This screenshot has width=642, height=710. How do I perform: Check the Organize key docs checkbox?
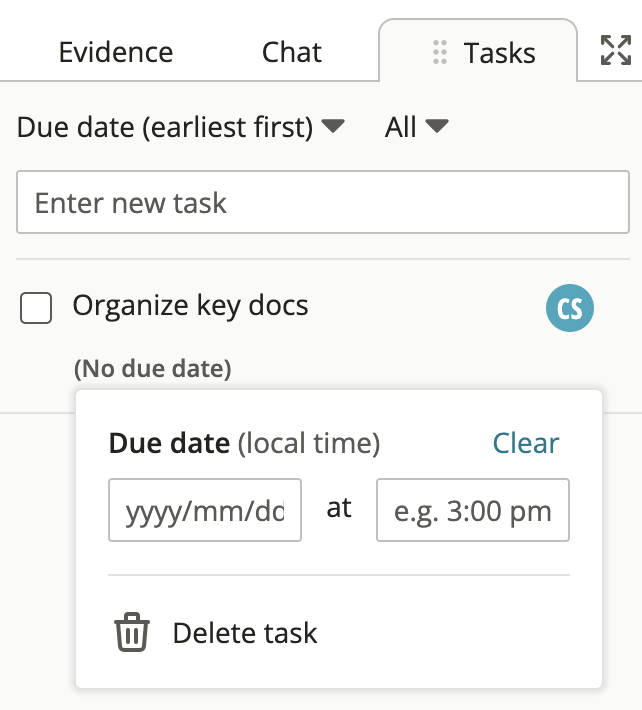click(36, 308)
